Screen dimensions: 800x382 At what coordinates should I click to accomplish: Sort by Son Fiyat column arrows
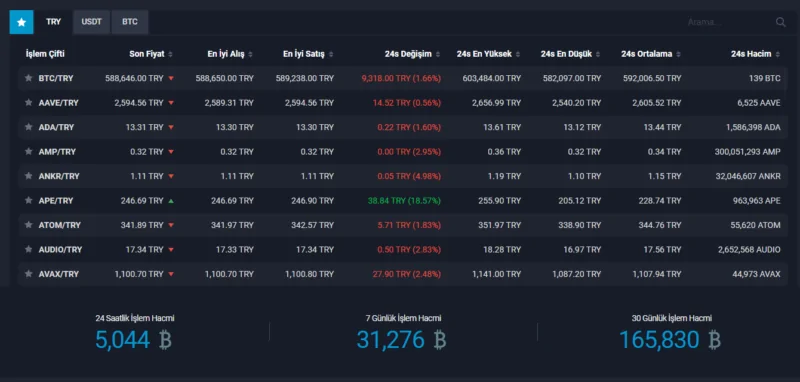tap(170, 55)
